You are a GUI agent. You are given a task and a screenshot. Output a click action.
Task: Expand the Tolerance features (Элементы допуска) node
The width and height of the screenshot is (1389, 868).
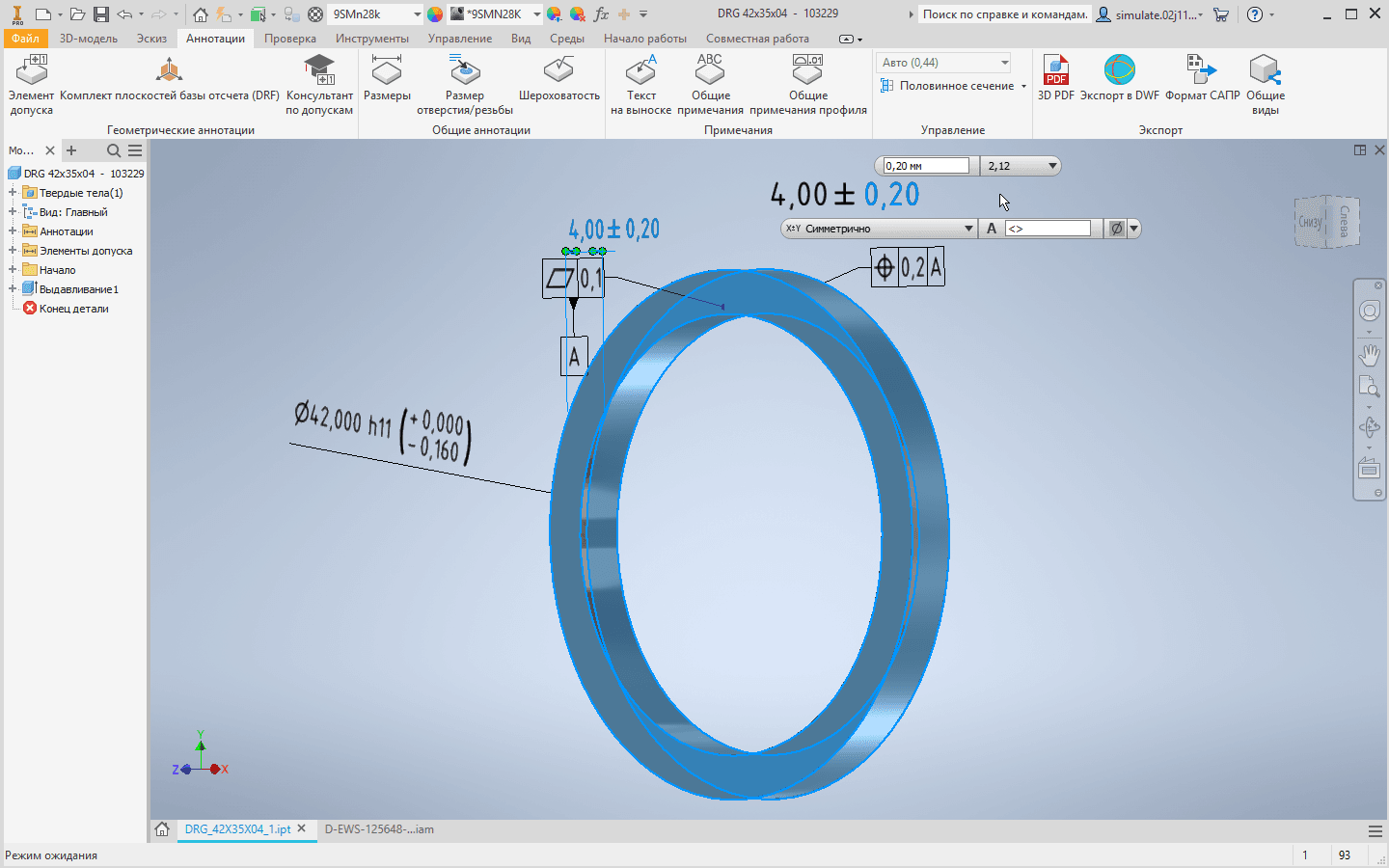tap(13, 251)
